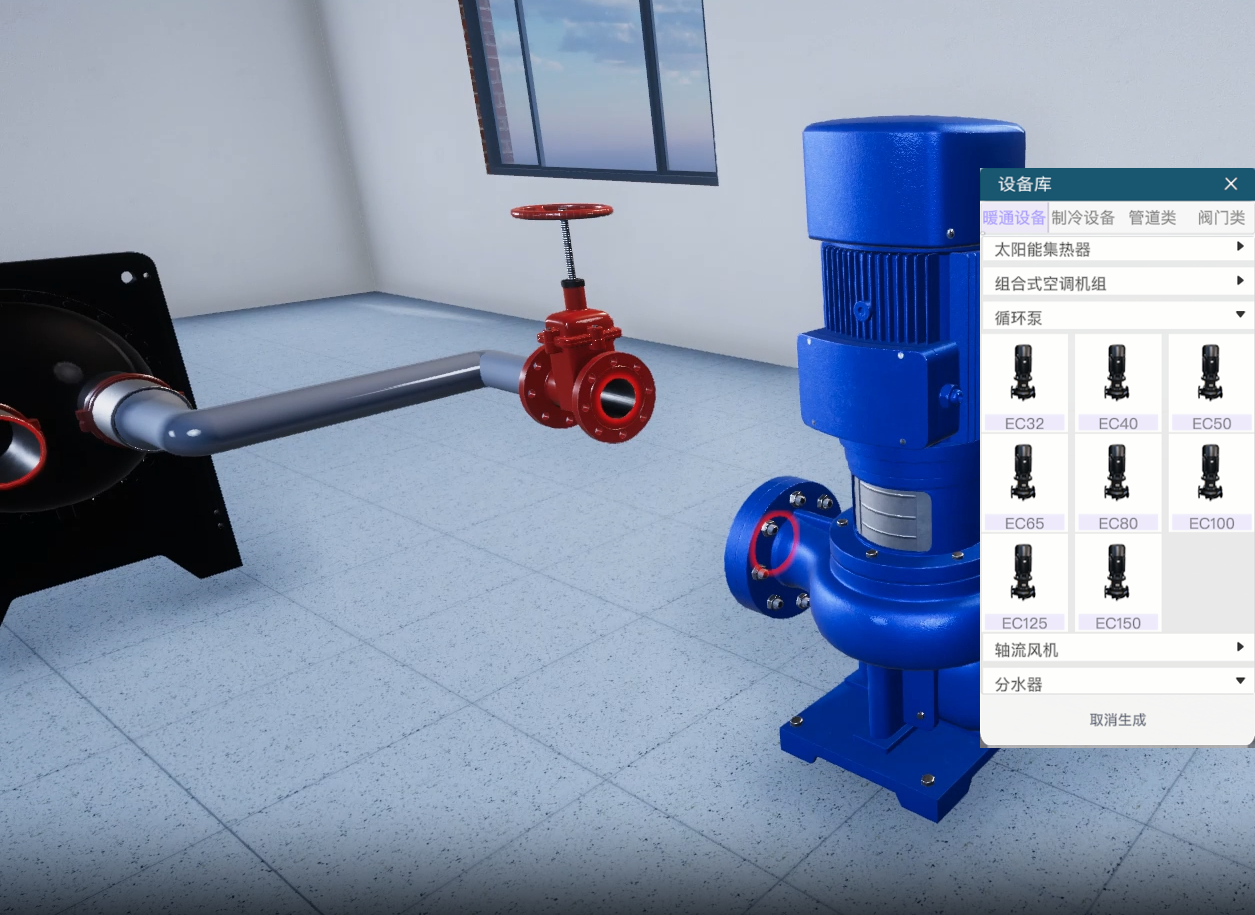1255x915 pixels.
Task: Pick the EC65 pump model
Action: [1023, 473]
